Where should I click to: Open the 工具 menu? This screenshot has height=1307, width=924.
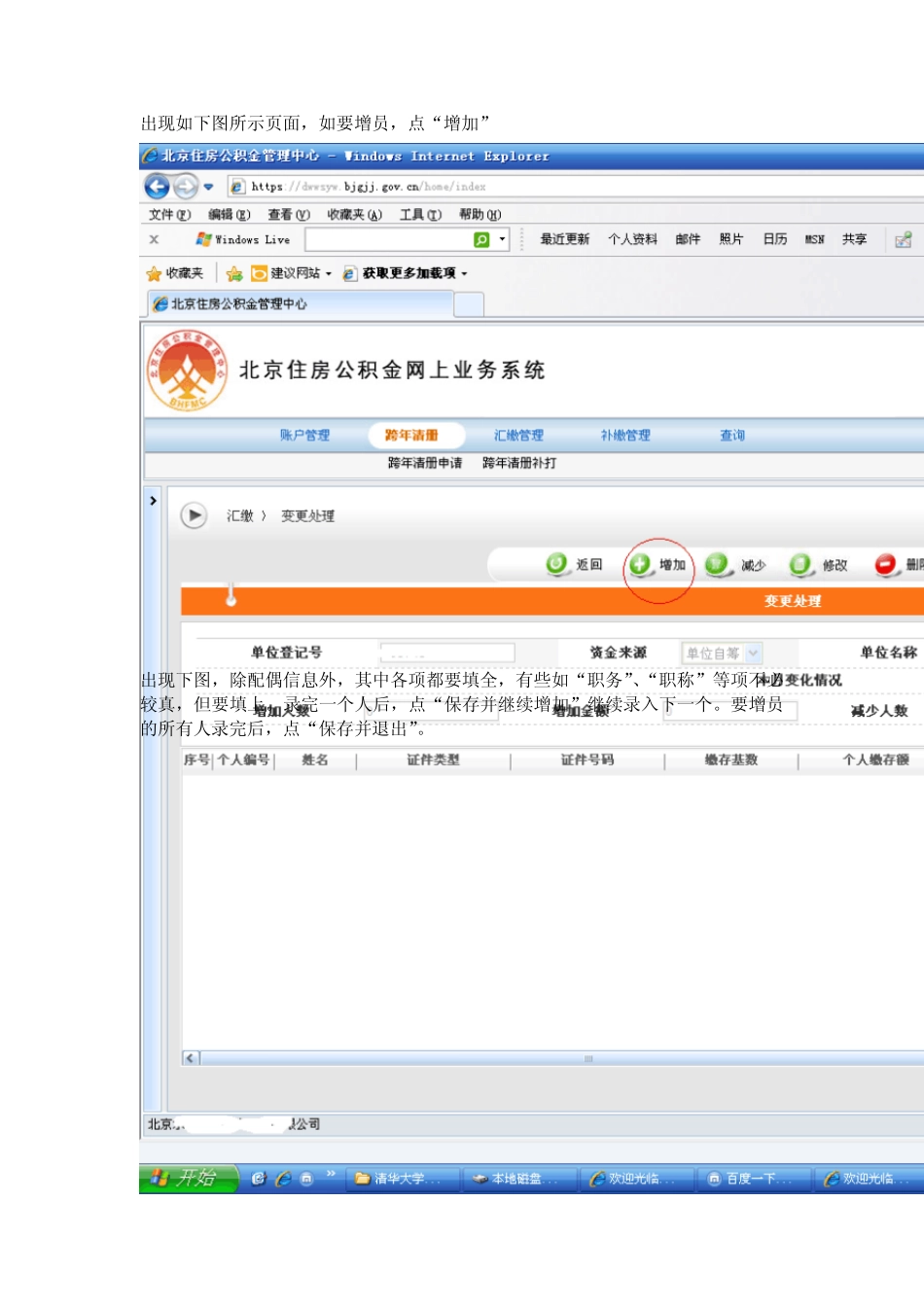click(420, 215)
